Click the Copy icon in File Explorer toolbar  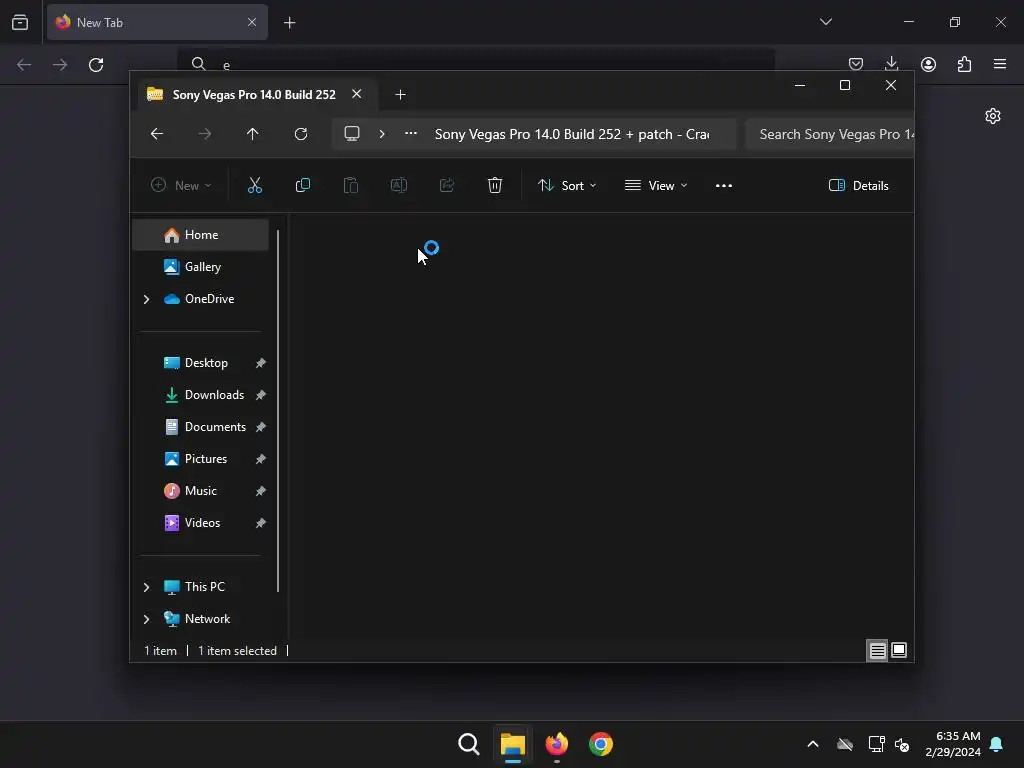302,185
